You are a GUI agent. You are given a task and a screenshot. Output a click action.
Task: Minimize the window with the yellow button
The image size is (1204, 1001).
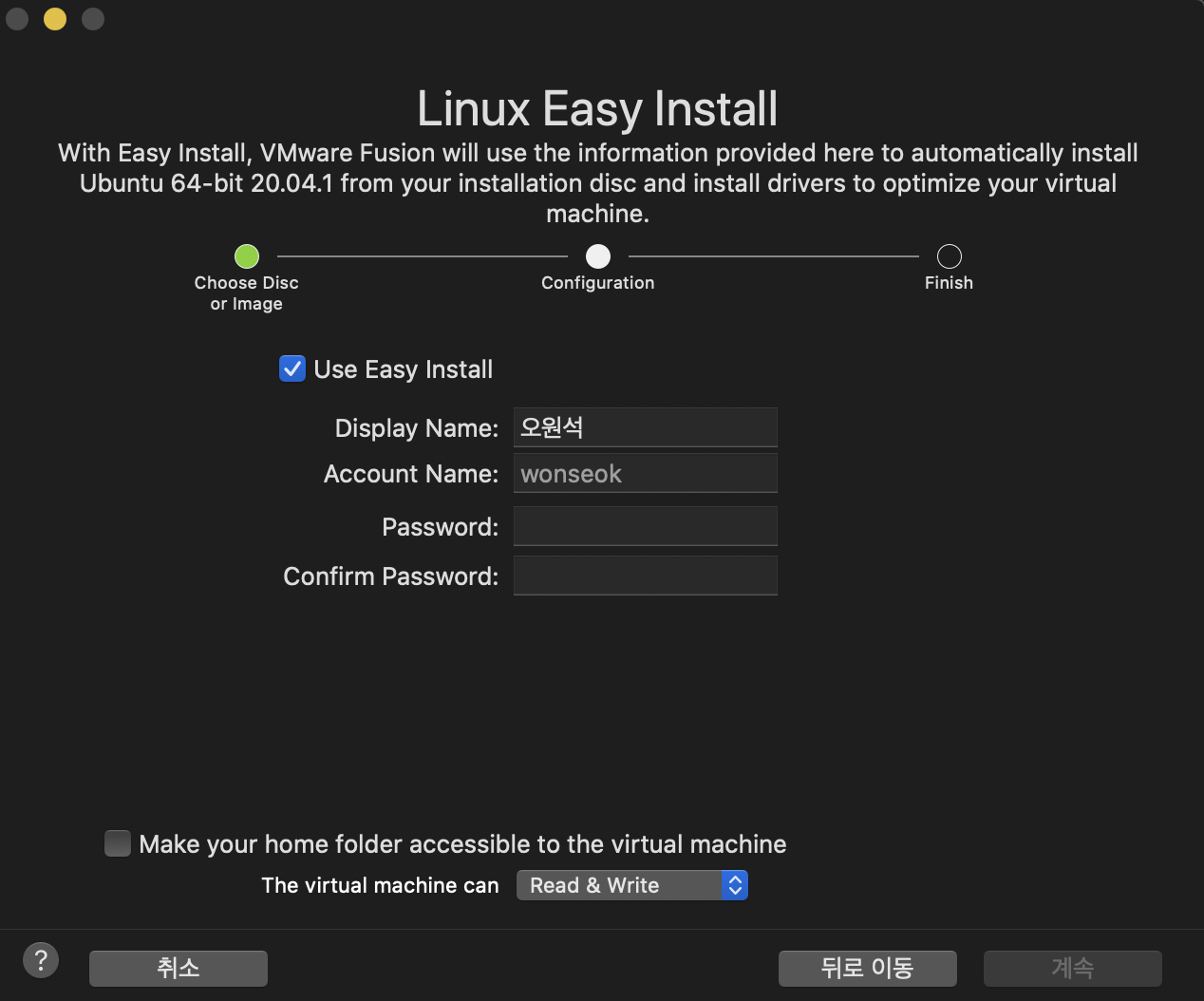coord(55,19)
